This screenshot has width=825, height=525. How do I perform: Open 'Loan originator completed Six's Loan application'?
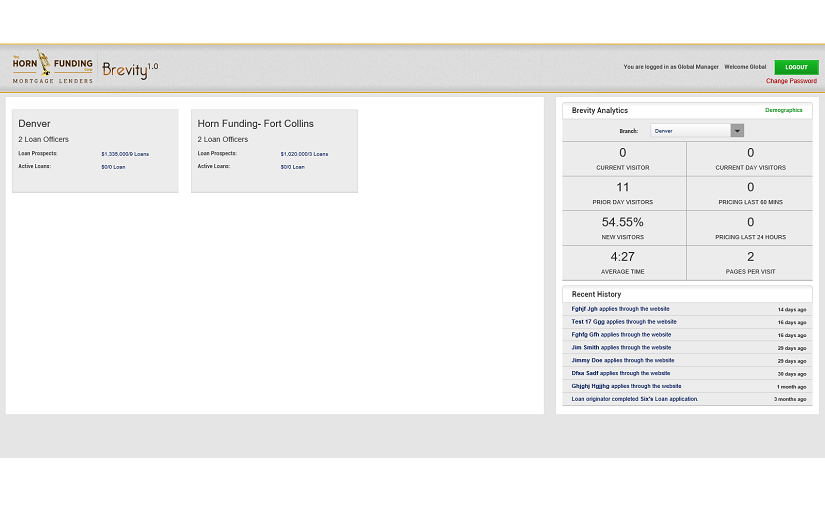pyautogui.click(x=635, y=399)
